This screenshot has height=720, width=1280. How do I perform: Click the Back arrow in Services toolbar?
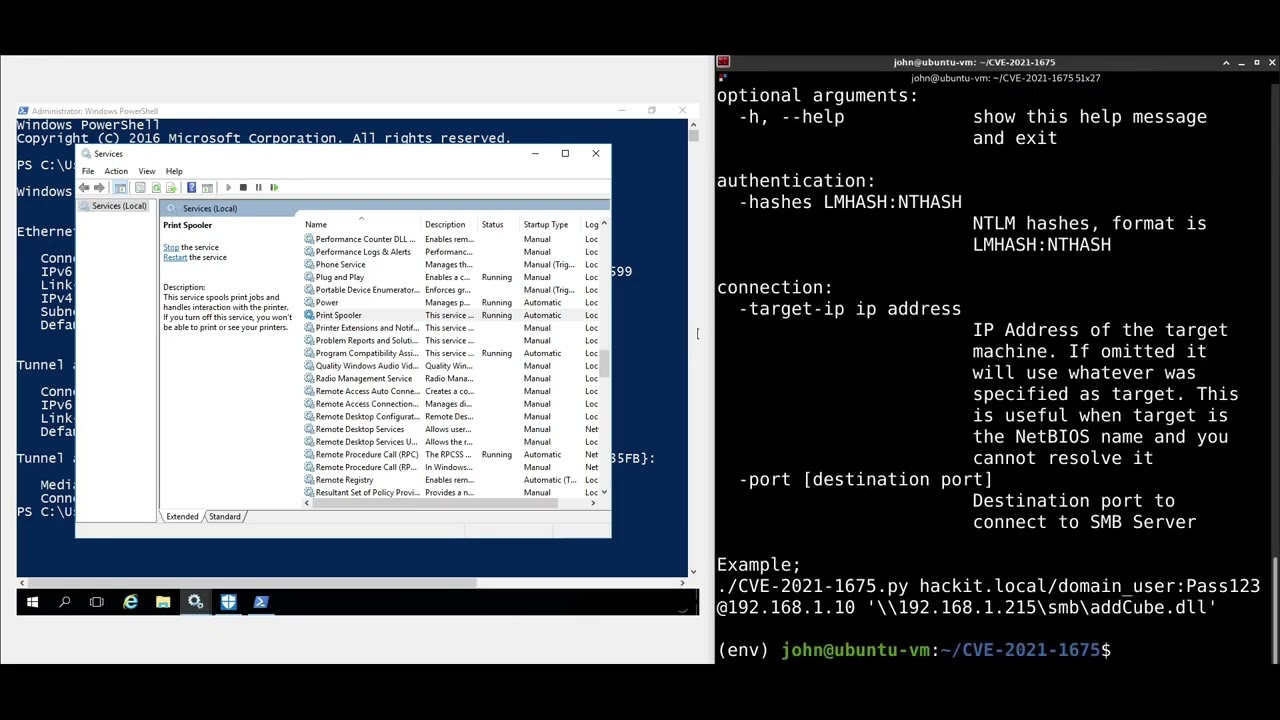click(x=84, y=188)
